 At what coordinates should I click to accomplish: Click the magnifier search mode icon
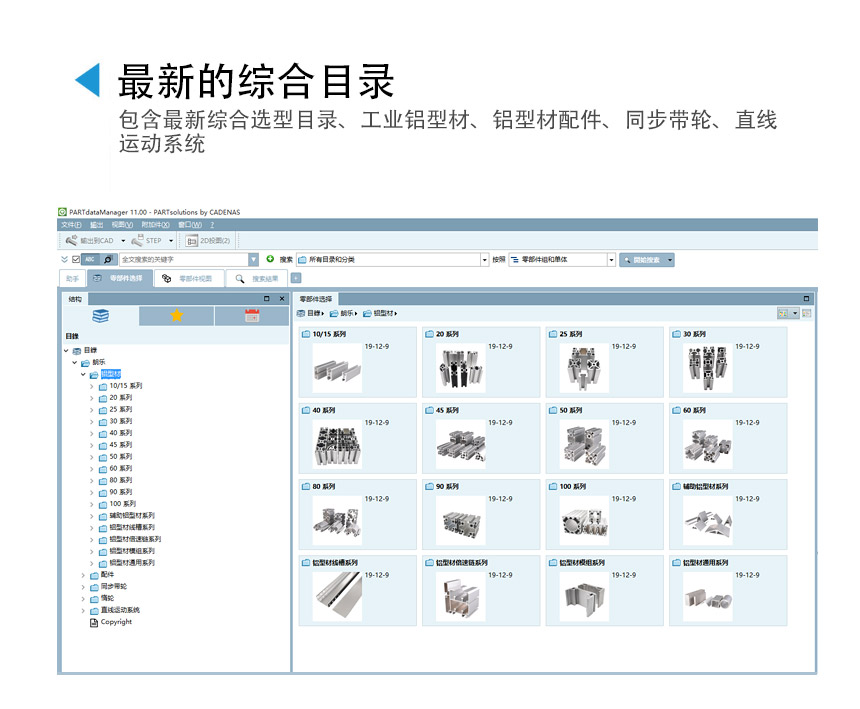(108, 260)
